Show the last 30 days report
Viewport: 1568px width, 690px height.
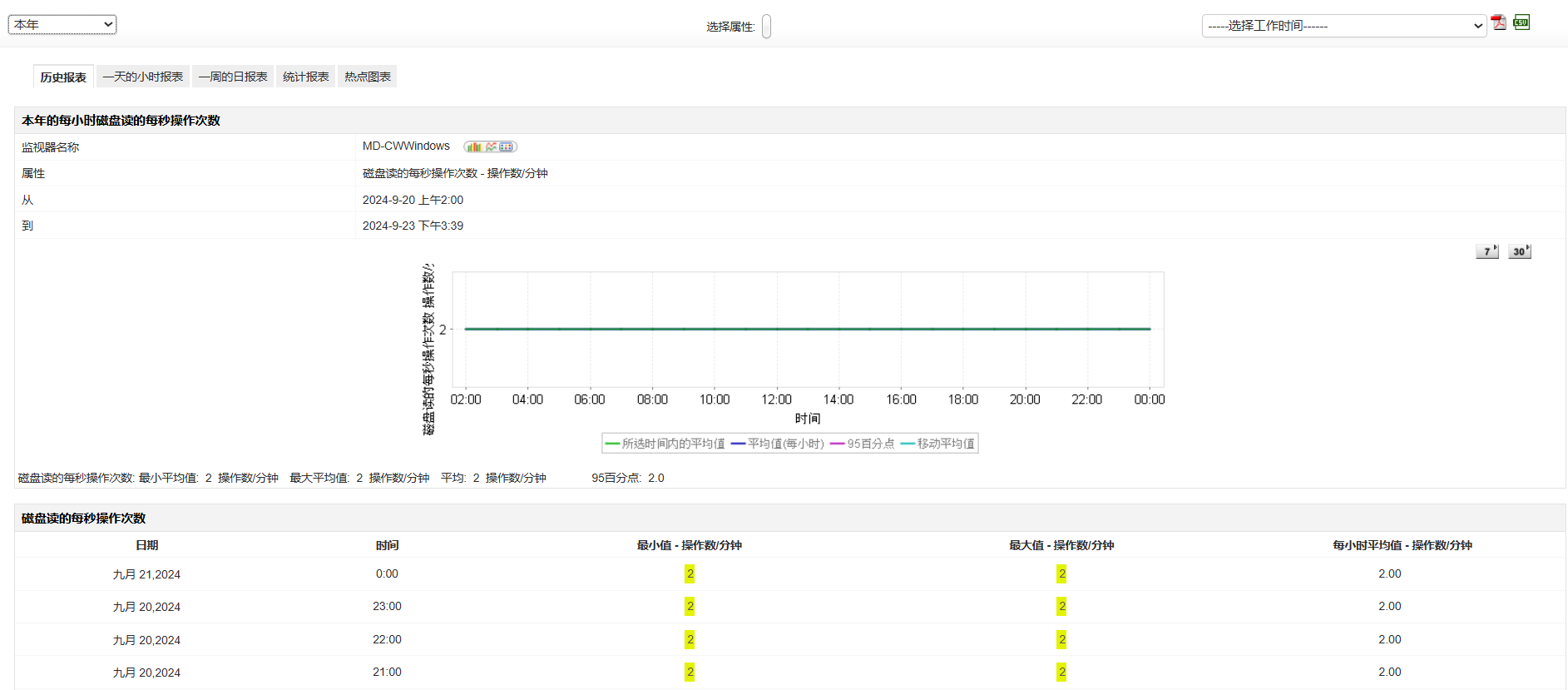(x=1520, y=251)
